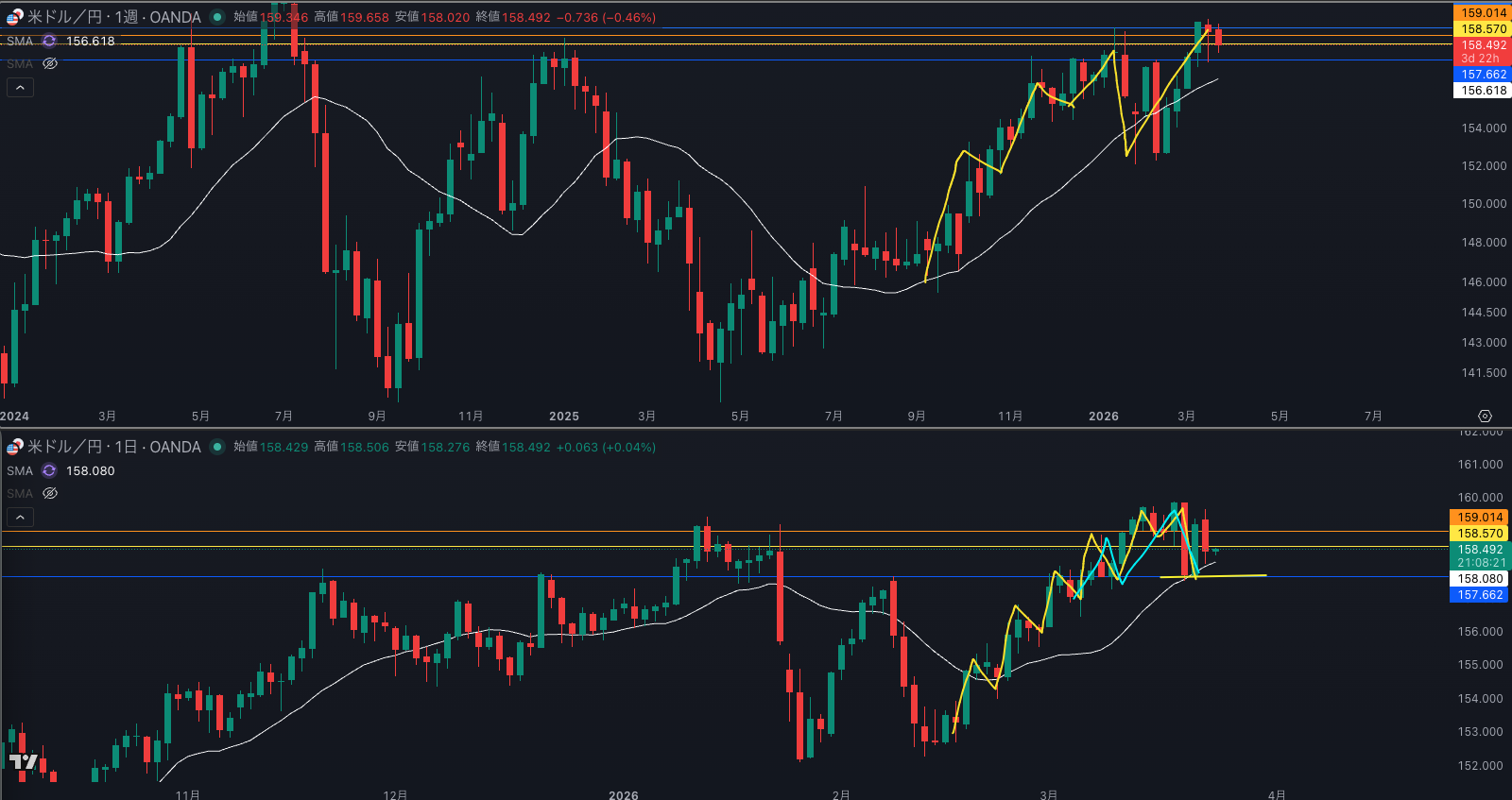Click the USD/JPY flag icon in daily chart
The width and height of the screenshot is (1512, 800).
click(14, 447)
